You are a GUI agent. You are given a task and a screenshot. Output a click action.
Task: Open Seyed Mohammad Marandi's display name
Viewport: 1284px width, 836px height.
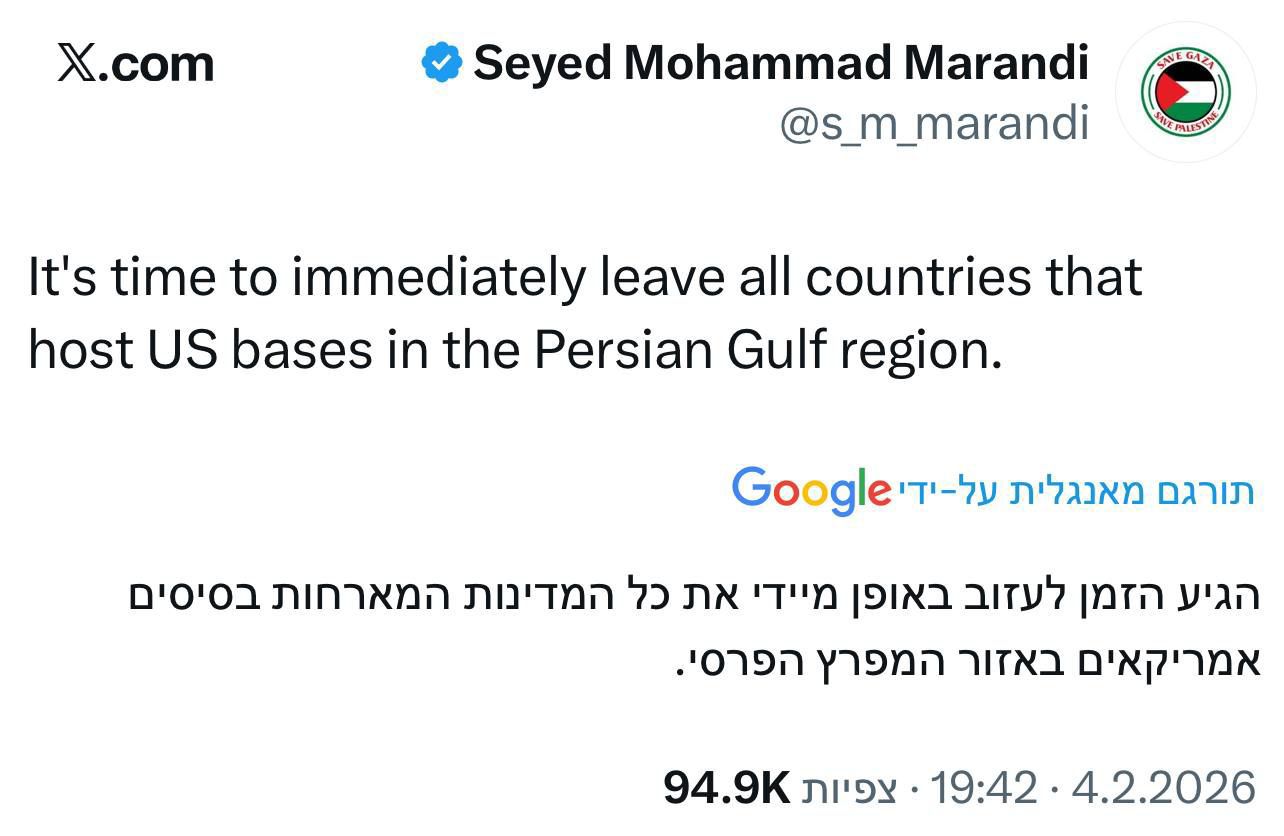click(780, 63)
